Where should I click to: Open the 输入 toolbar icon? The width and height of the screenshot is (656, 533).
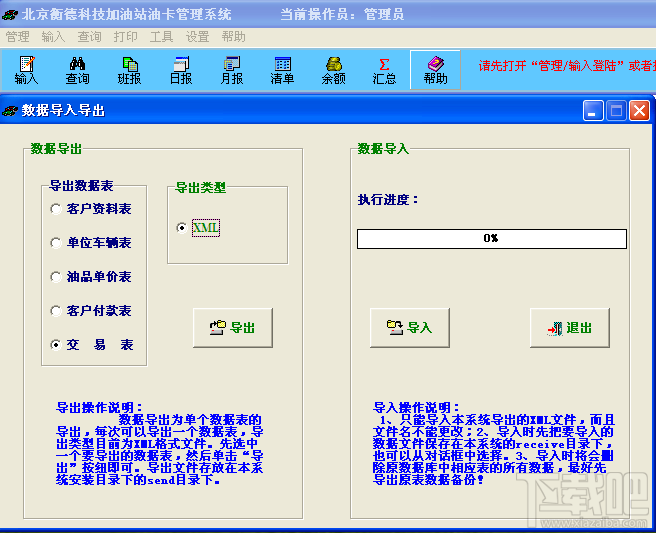(x=26, y=70)
